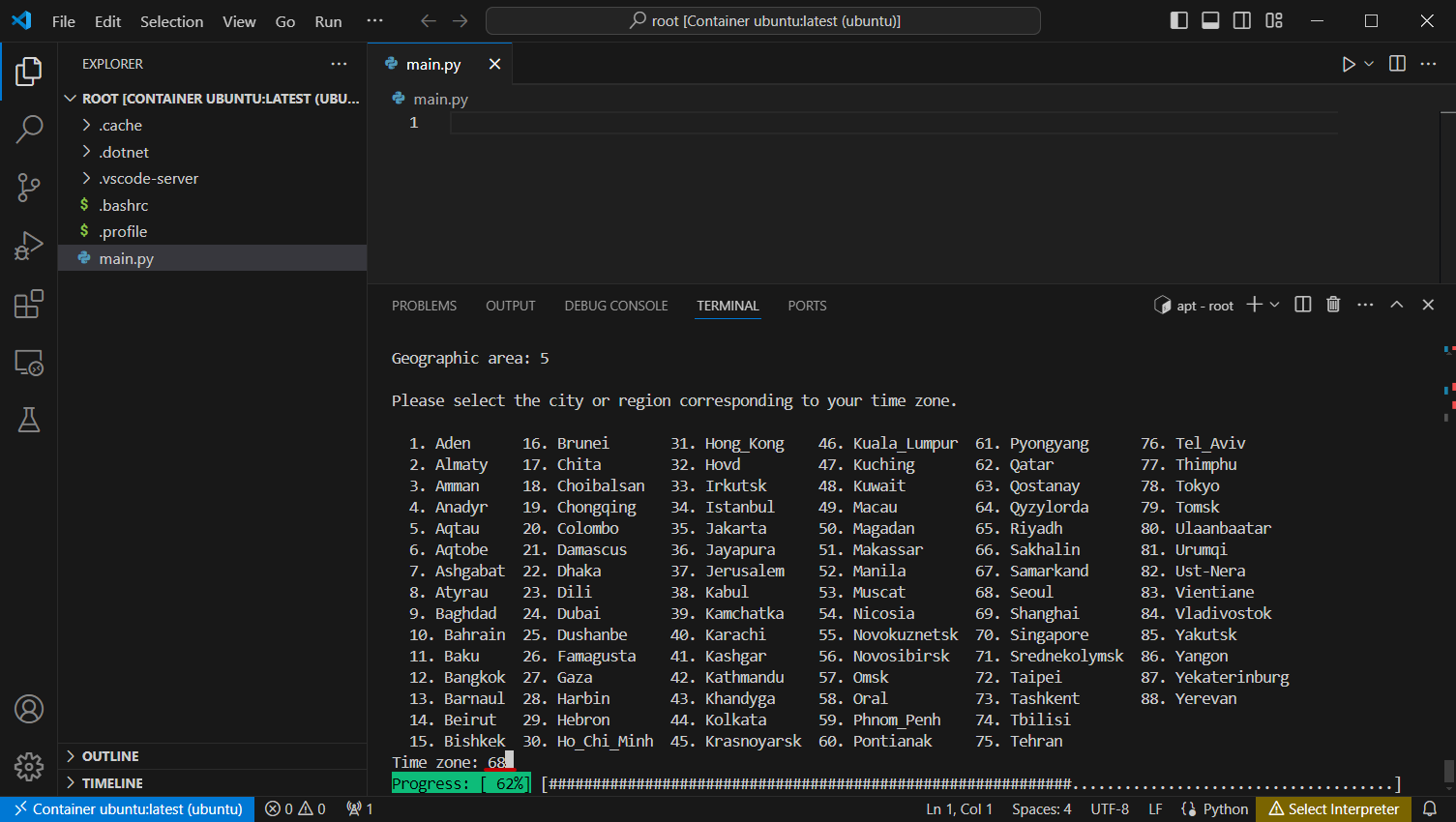
Task: Expand the Outline section
Action: (x=213, y=756)
